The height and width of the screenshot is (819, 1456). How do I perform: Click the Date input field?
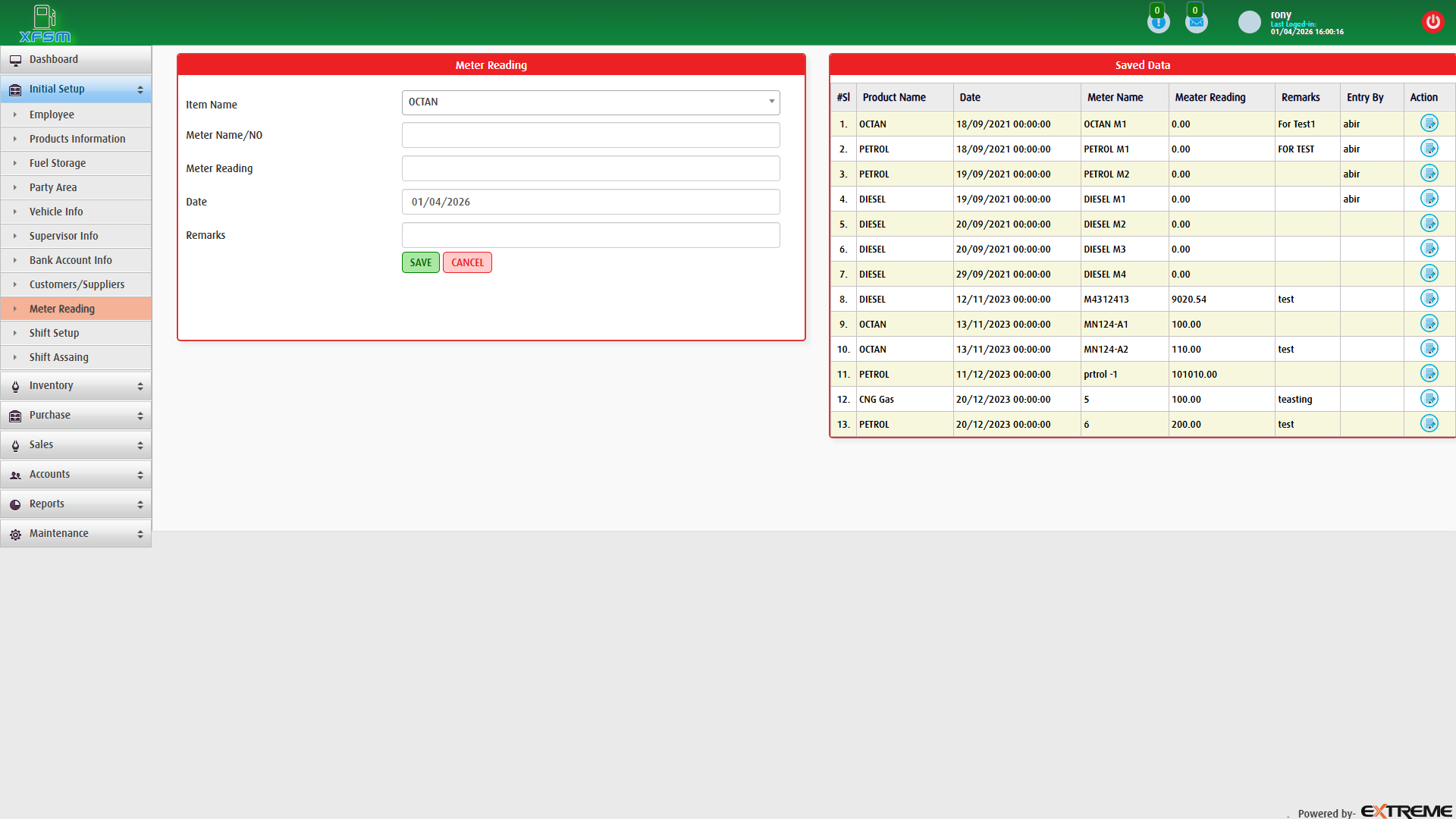pyautogui.click(x=590, y=202)
